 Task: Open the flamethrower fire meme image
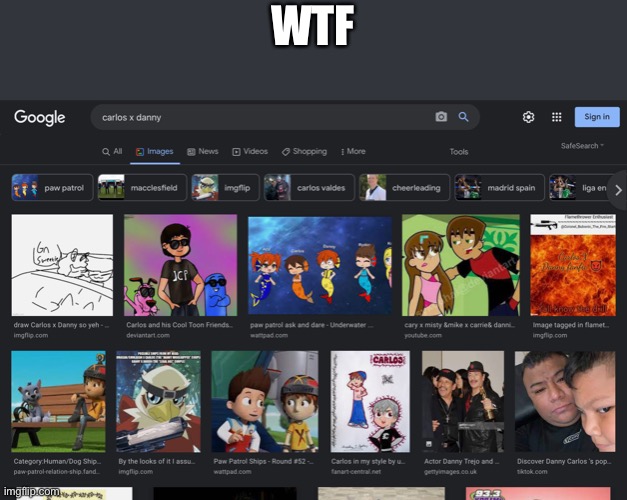[573, 265]
